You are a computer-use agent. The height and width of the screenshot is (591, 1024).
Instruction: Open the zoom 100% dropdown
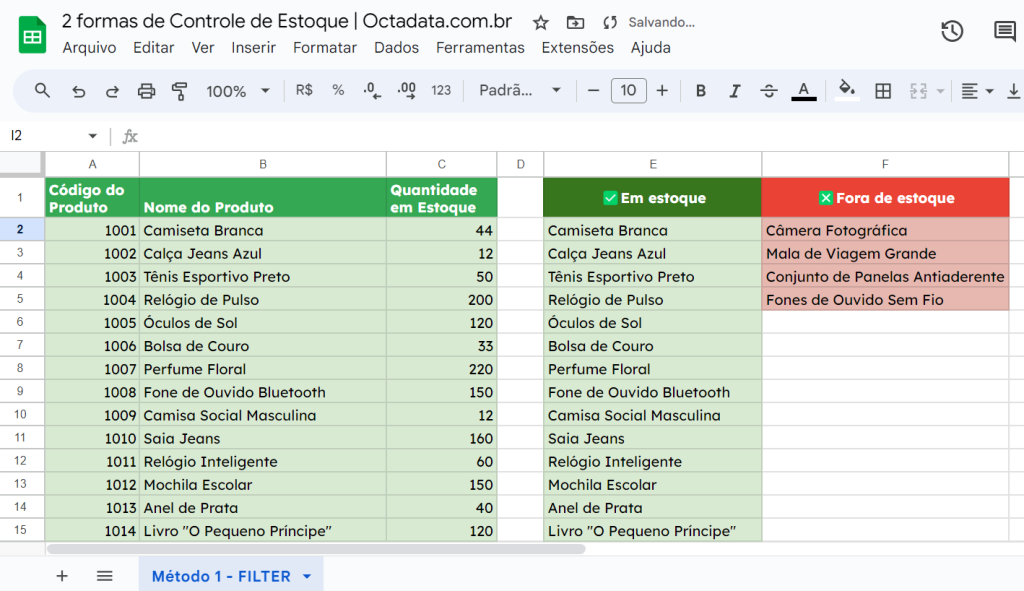(238, 91)
